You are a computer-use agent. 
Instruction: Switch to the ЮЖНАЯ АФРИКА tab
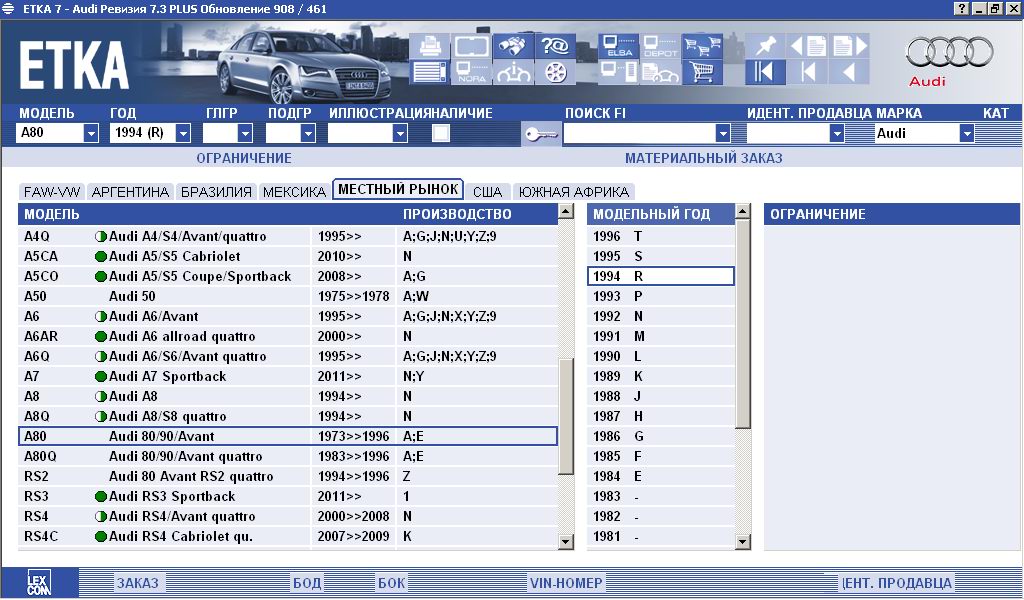(573, 192)
